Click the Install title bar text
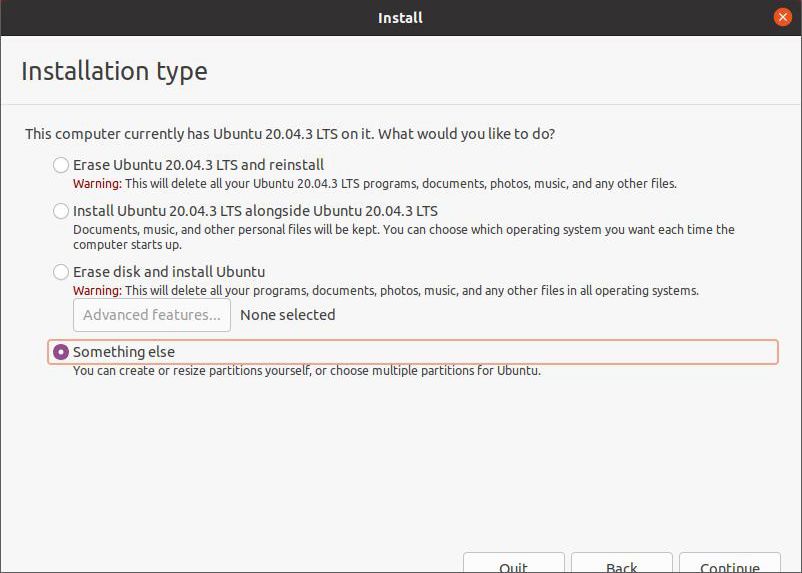 coord(400,18)
